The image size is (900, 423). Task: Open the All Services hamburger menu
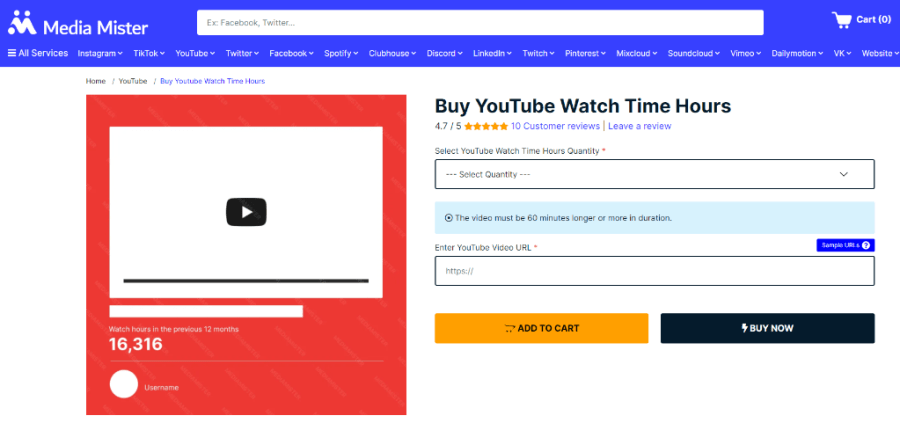(38, 53)
